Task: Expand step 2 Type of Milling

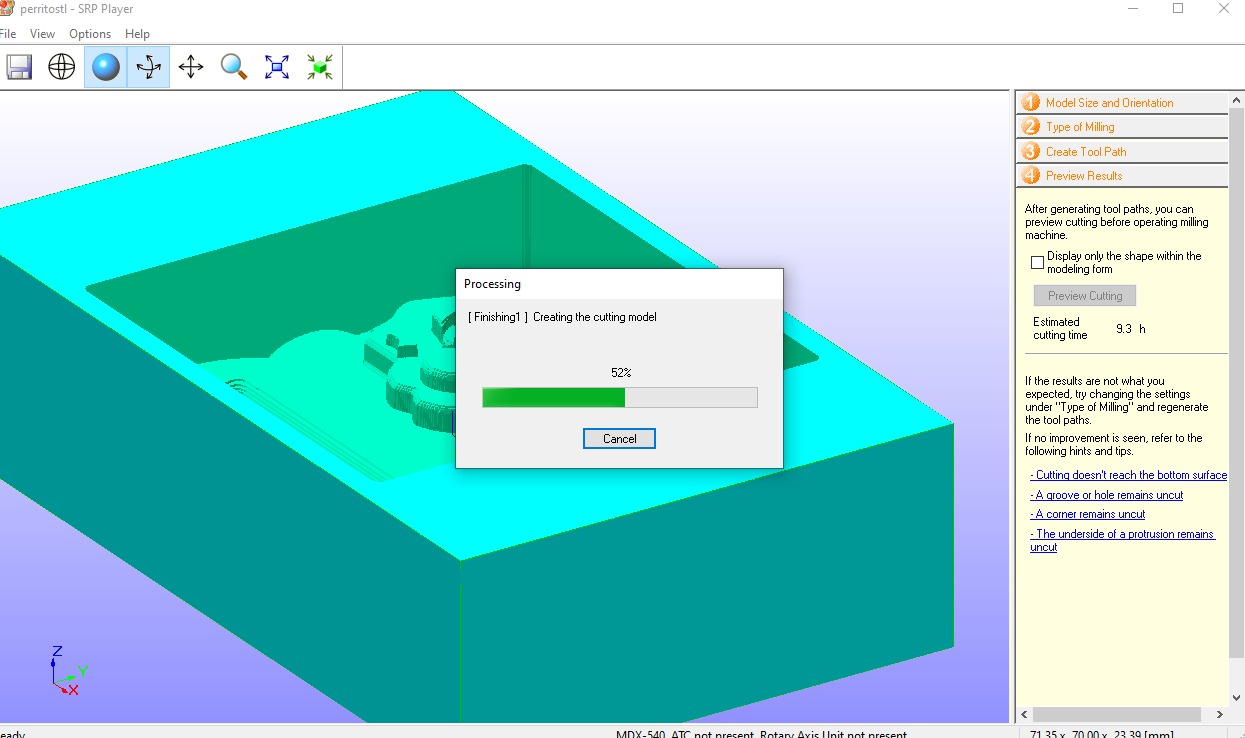Action: 1123,127
